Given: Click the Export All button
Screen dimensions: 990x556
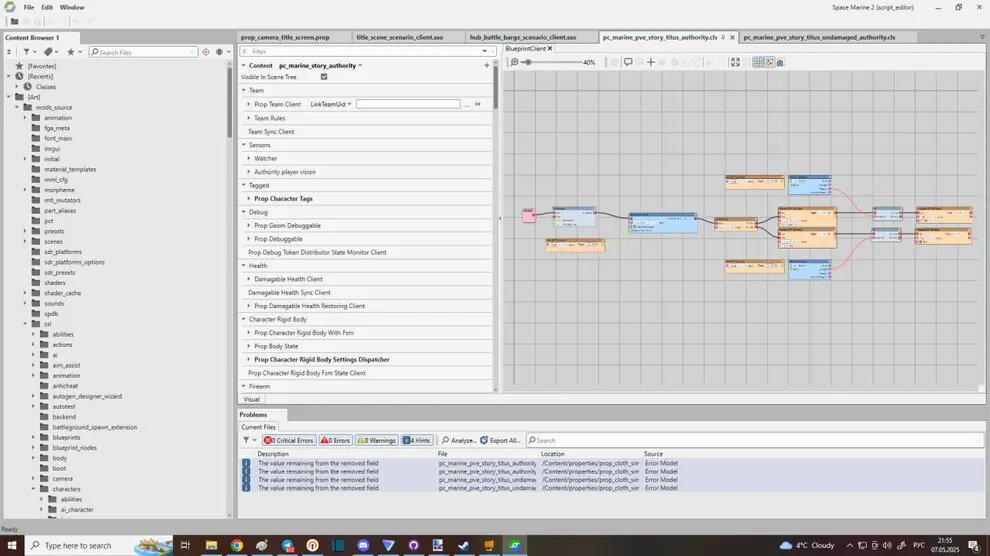Looking at the screenshot, I should [501, 440].
